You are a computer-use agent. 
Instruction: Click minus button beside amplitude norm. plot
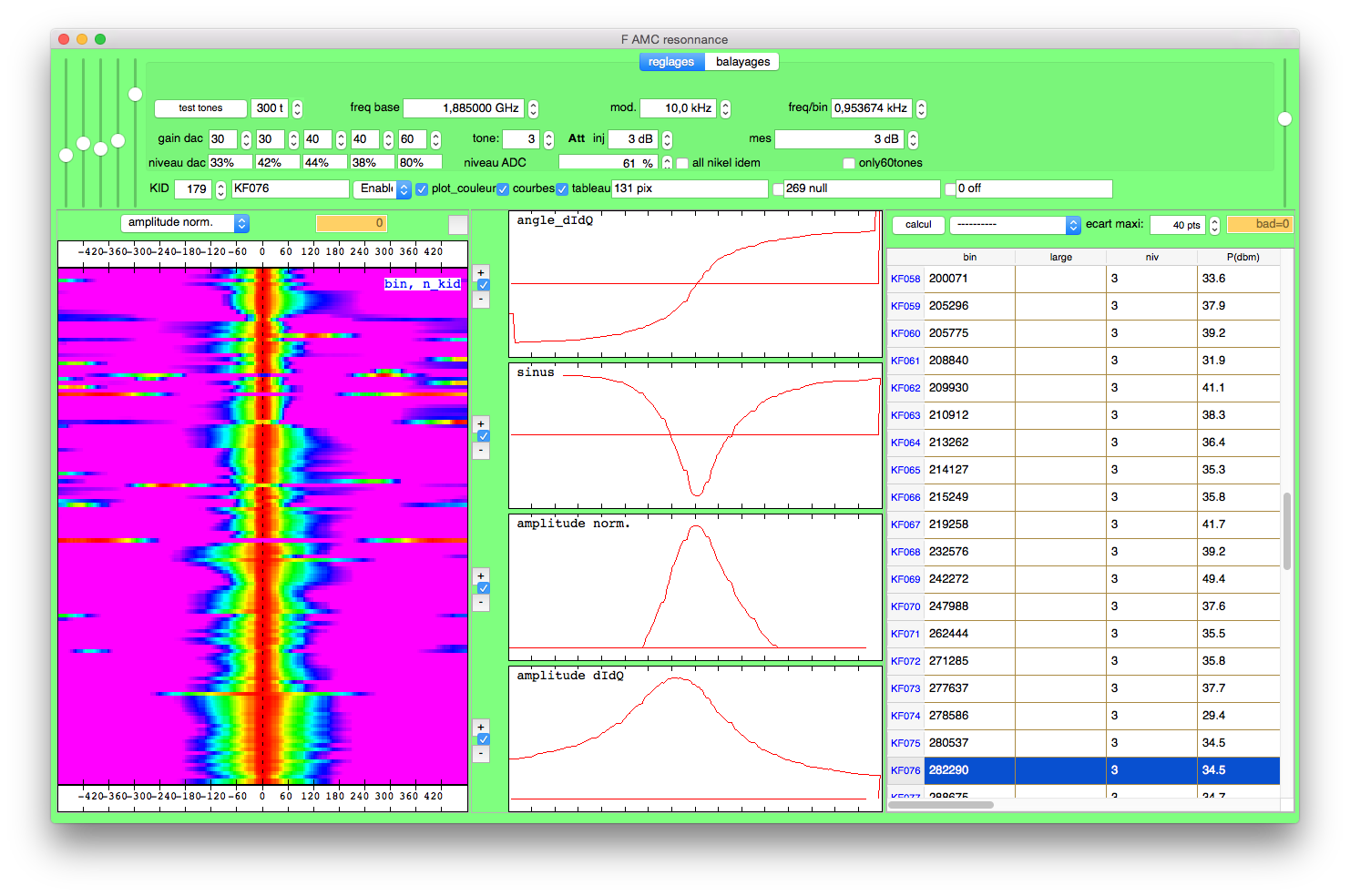[x=481, y=602]
